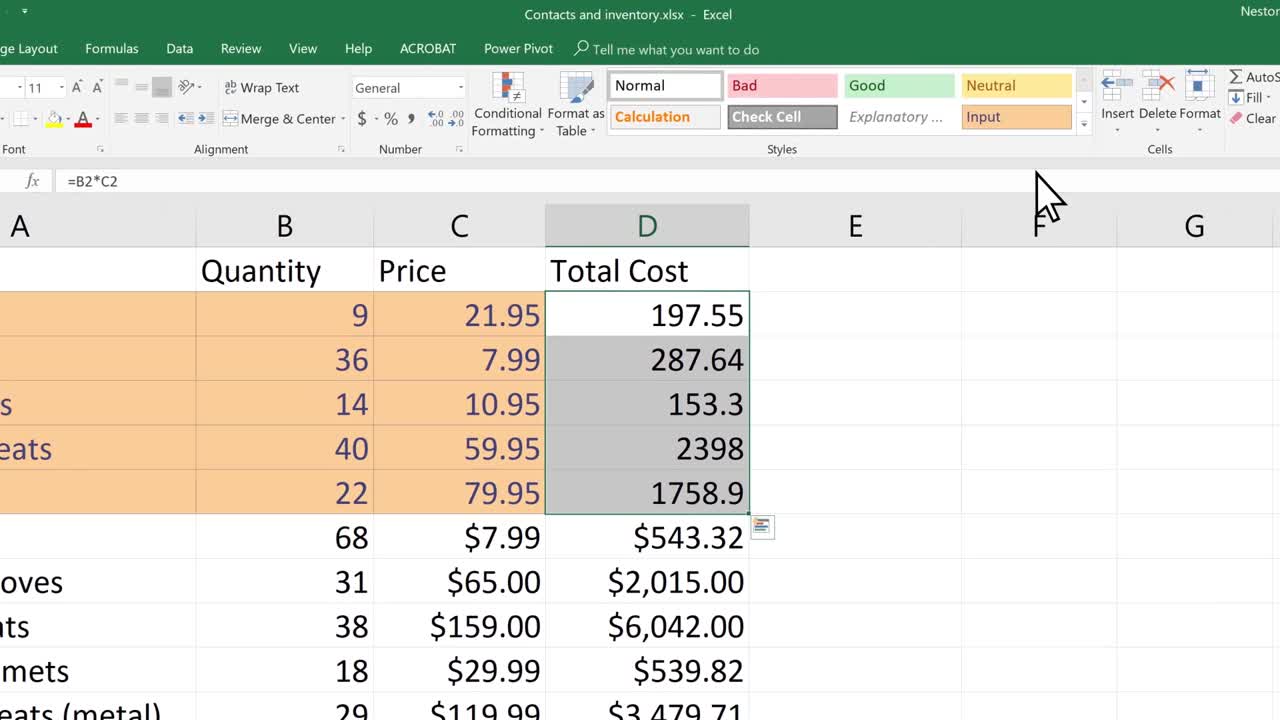Open the ACROBAT tab
Screen dimensions: 1280x720
coord(428,48)
